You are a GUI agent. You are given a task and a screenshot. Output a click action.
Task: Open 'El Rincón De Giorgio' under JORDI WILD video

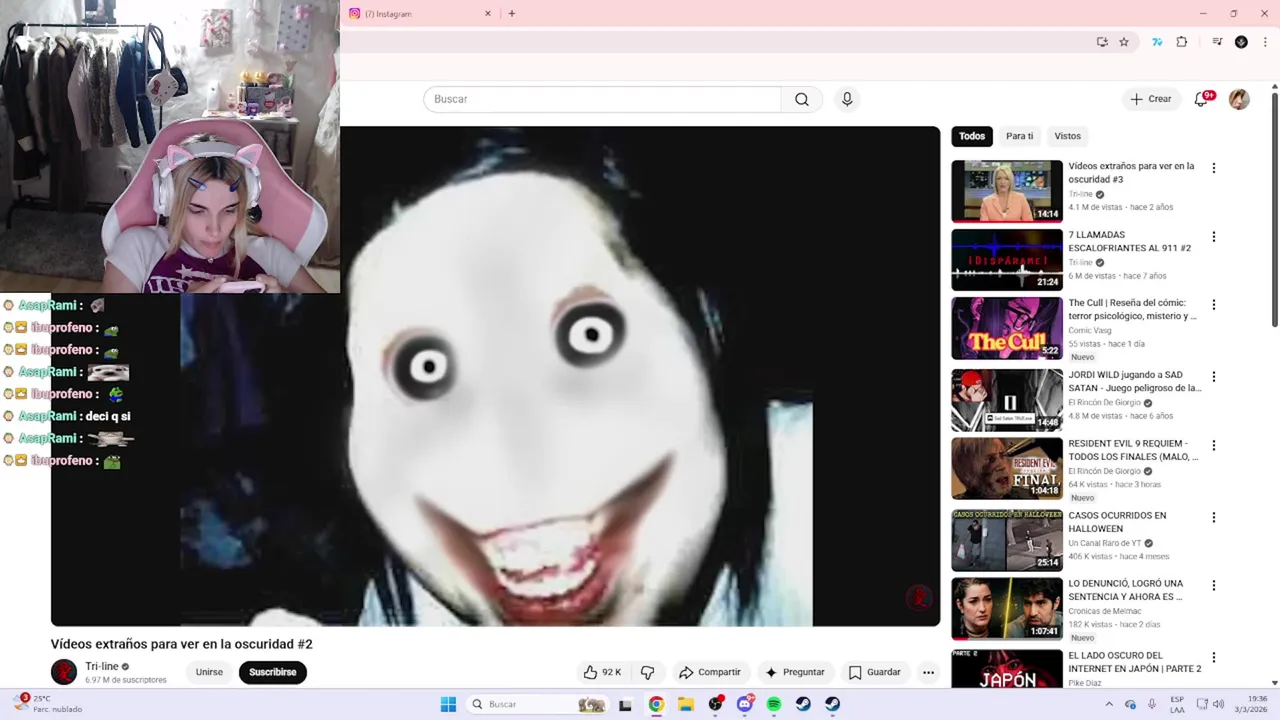point(1104,402)
